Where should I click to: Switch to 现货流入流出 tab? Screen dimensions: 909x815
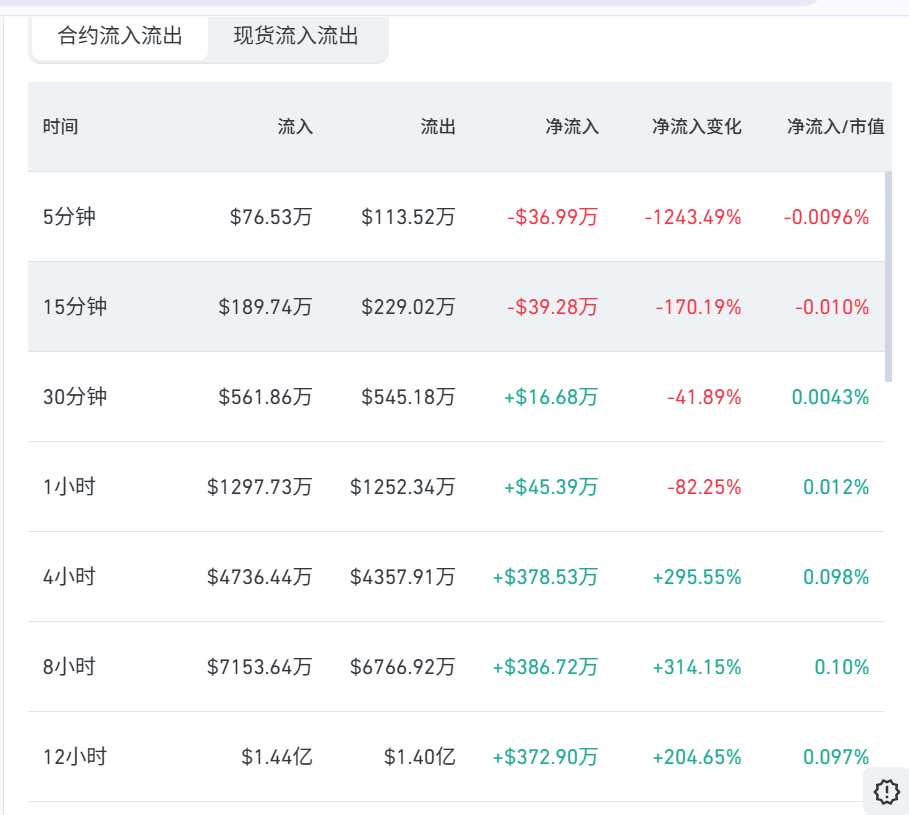[x=296, y=37]
